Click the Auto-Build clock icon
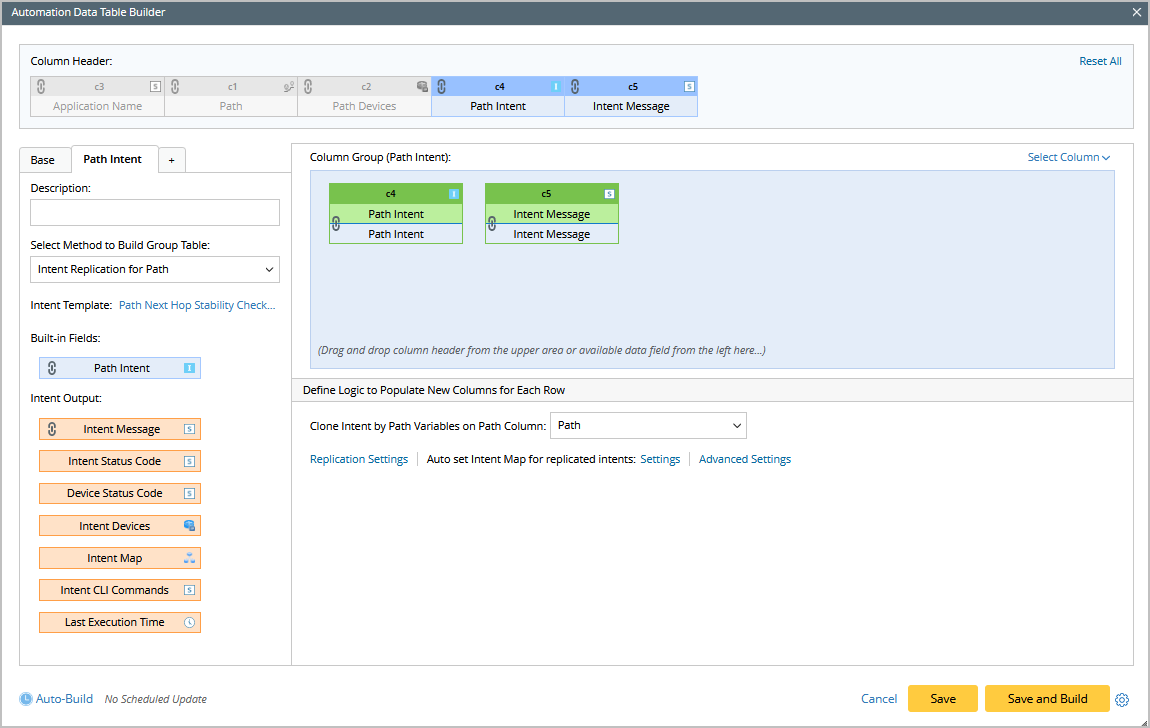The image size is (1150, 728). 26,699
